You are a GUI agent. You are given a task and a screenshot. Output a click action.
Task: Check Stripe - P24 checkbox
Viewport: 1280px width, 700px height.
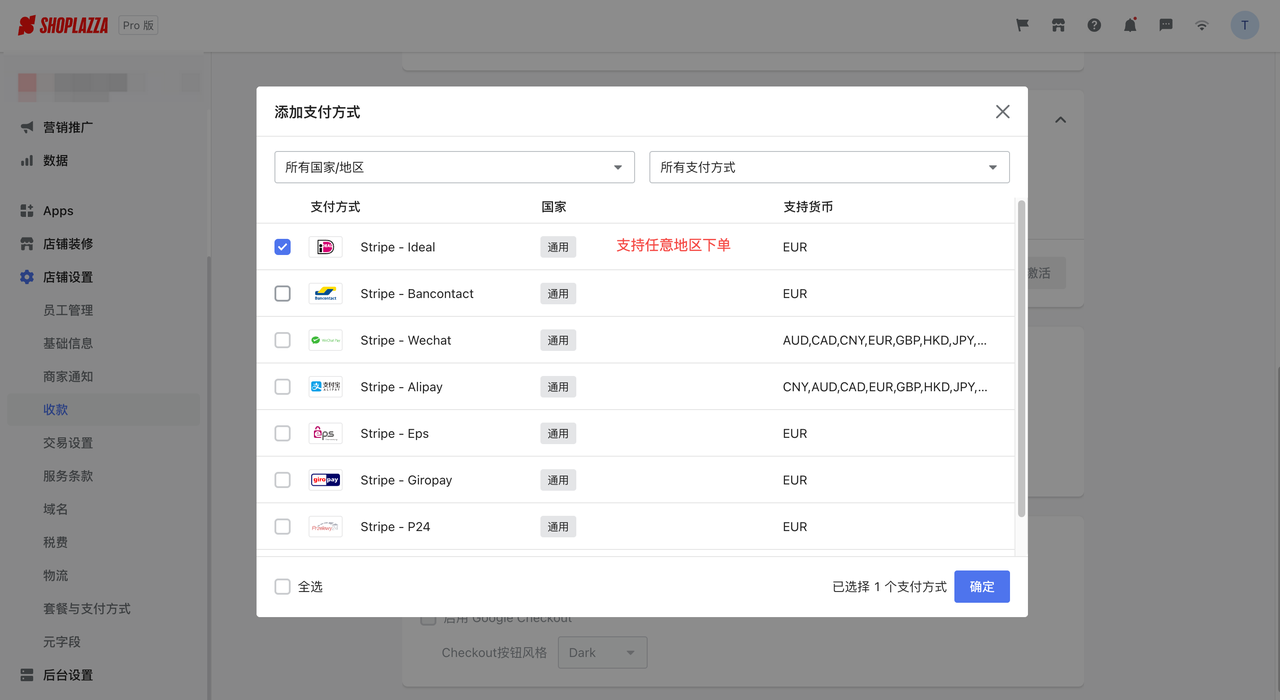[283, 527]
